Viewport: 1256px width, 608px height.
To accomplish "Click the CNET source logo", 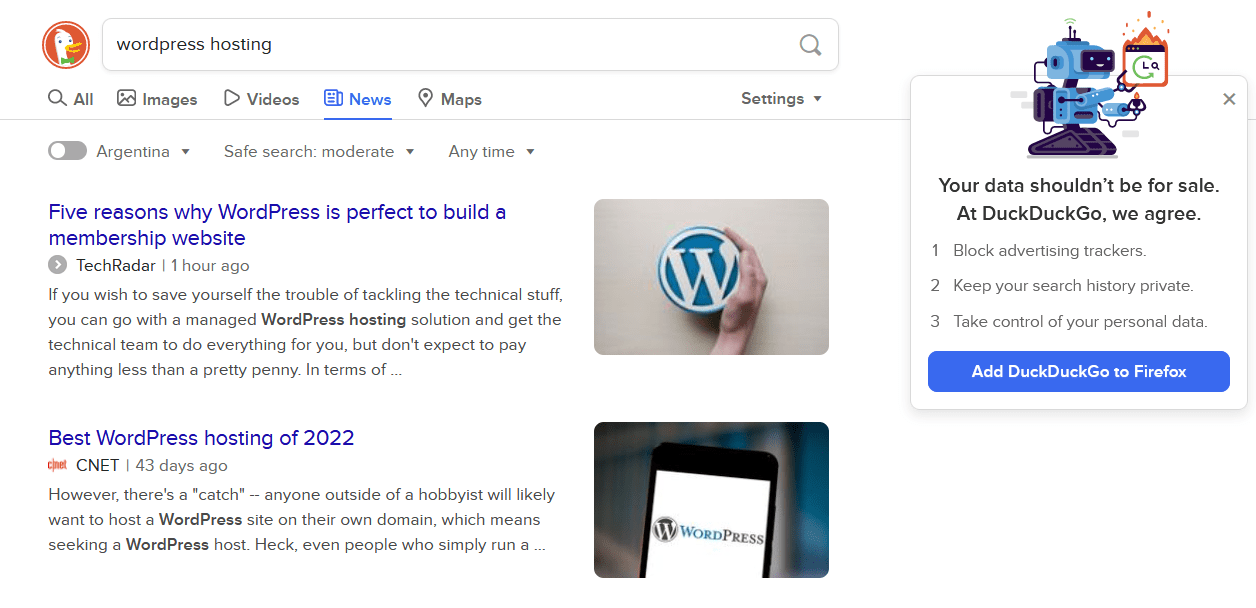I will click(60, 465).
